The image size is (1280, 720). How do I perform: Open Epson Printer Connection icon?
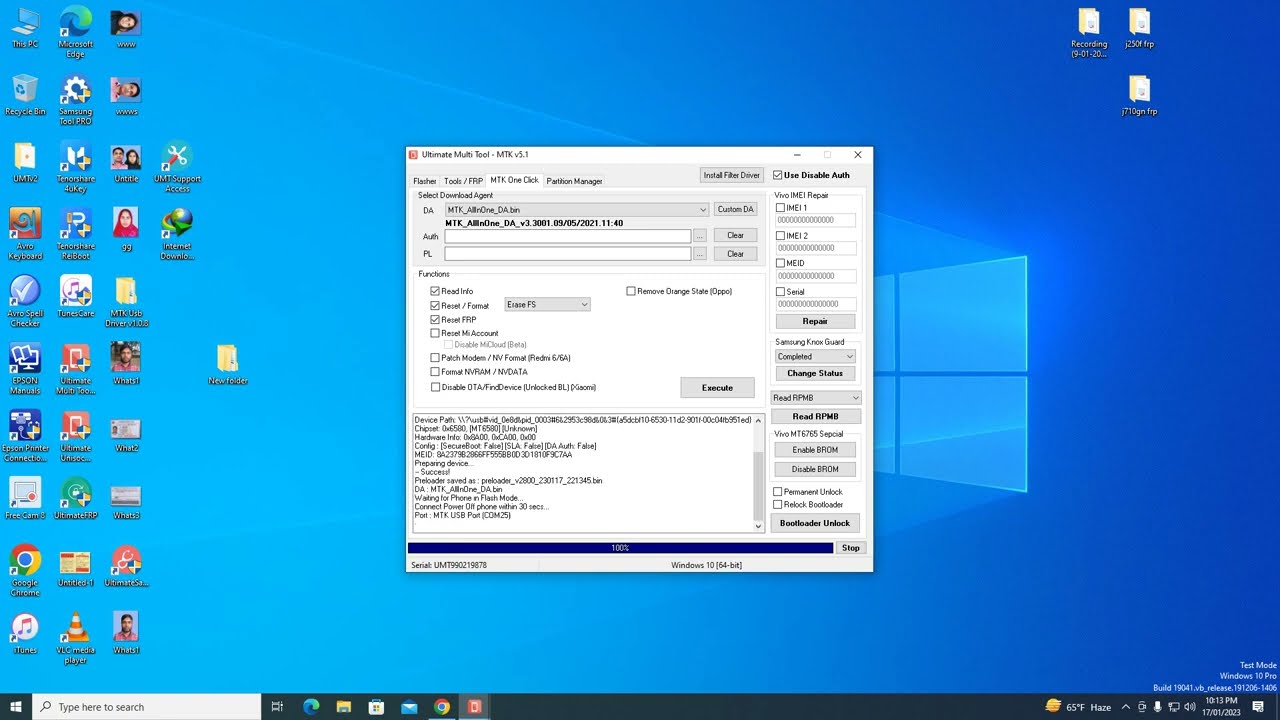pos(25,436)
